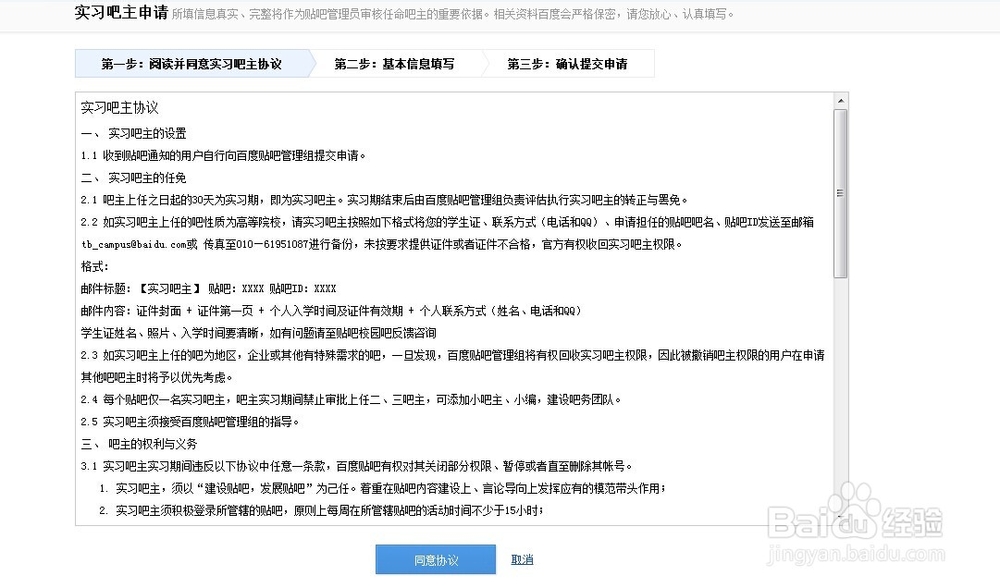Image resolution: width=1000 pixels, height=588 pixels.
Task: Click list item 2 about 活动时间不少于15小时
Action: tap(321, 510)
